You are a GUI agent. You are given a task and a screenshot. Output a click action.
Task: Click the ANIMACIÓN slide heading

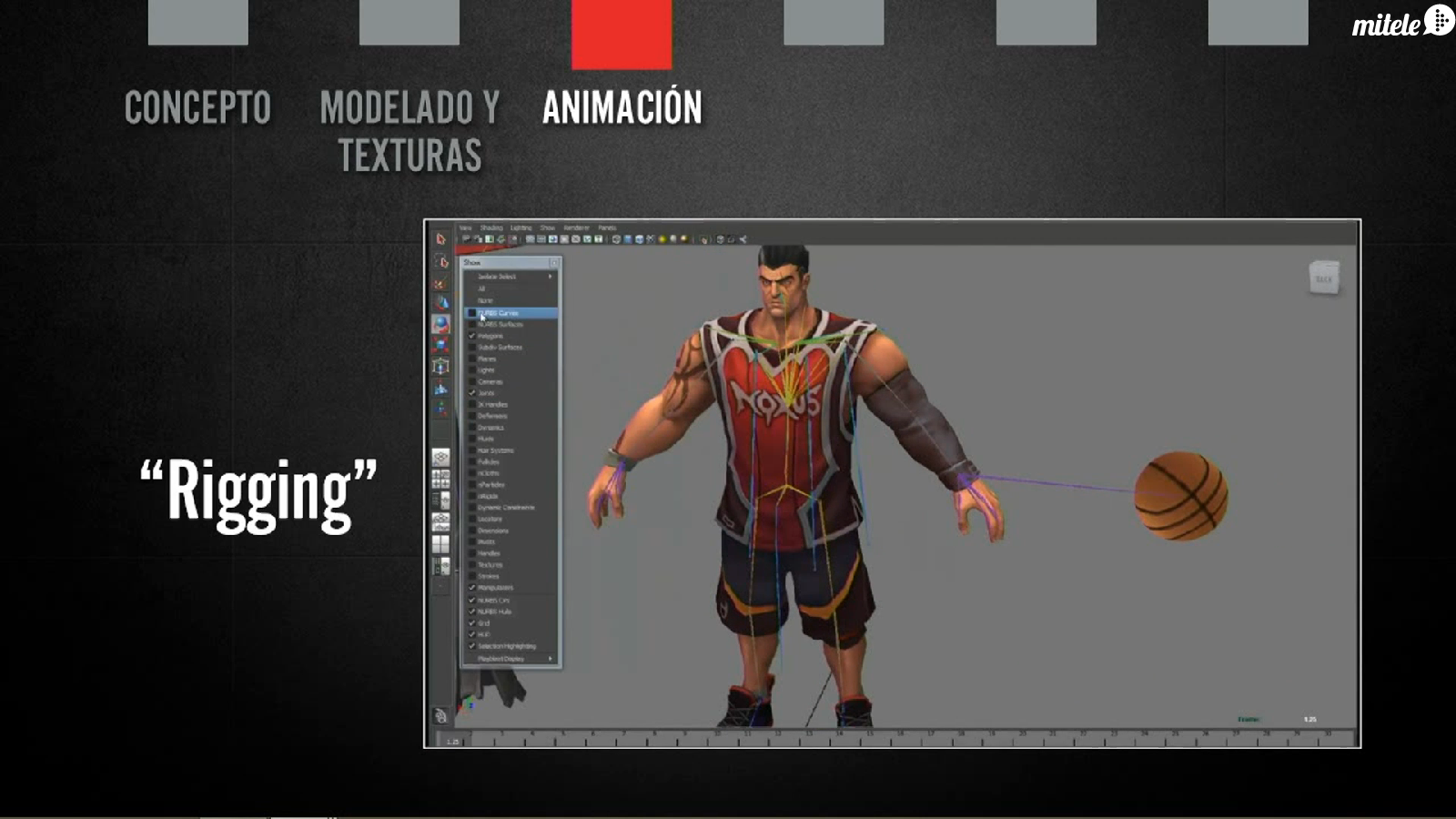tap(622, 107)
